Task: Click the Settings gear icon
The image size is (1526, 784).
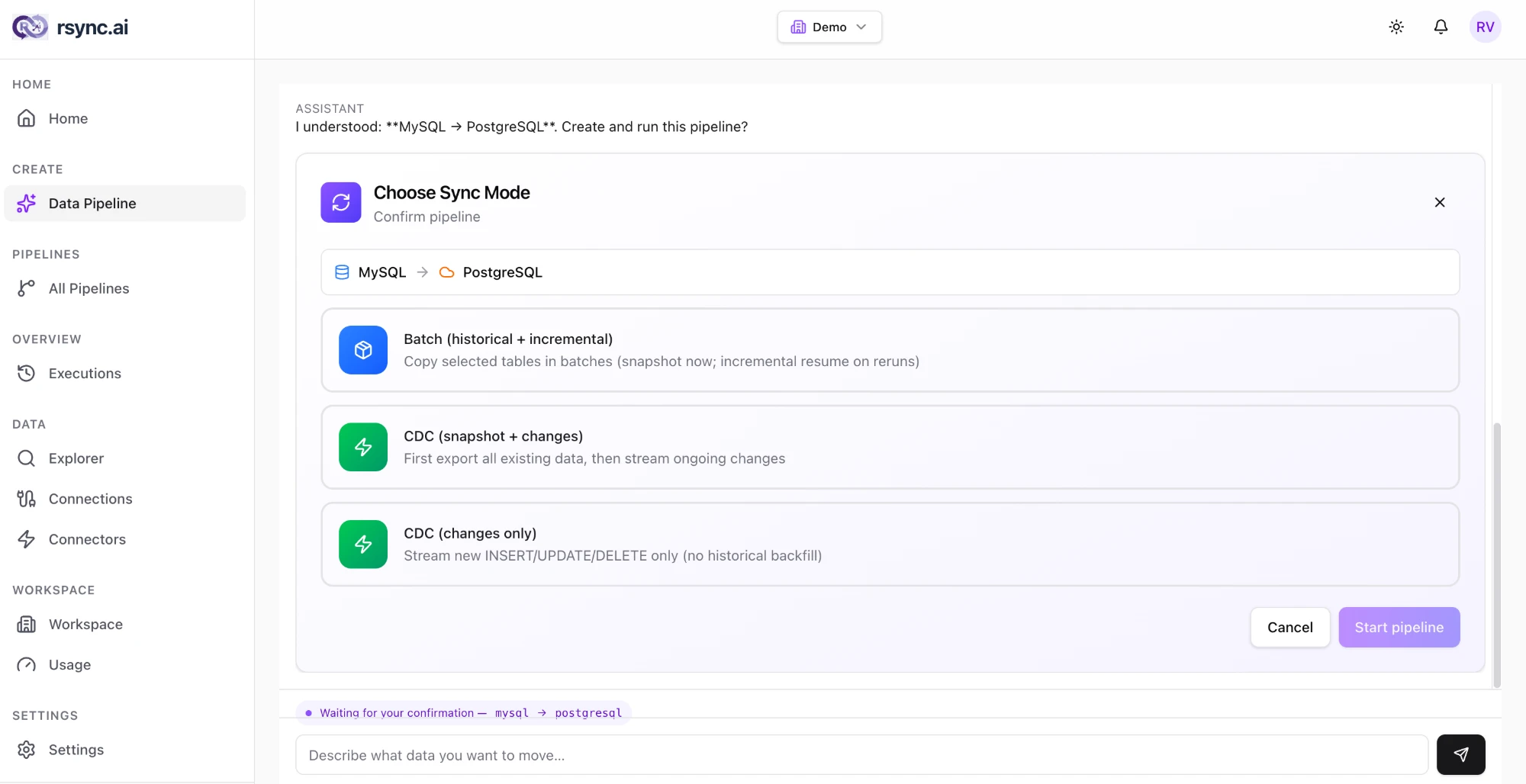Action: [27, 750]
